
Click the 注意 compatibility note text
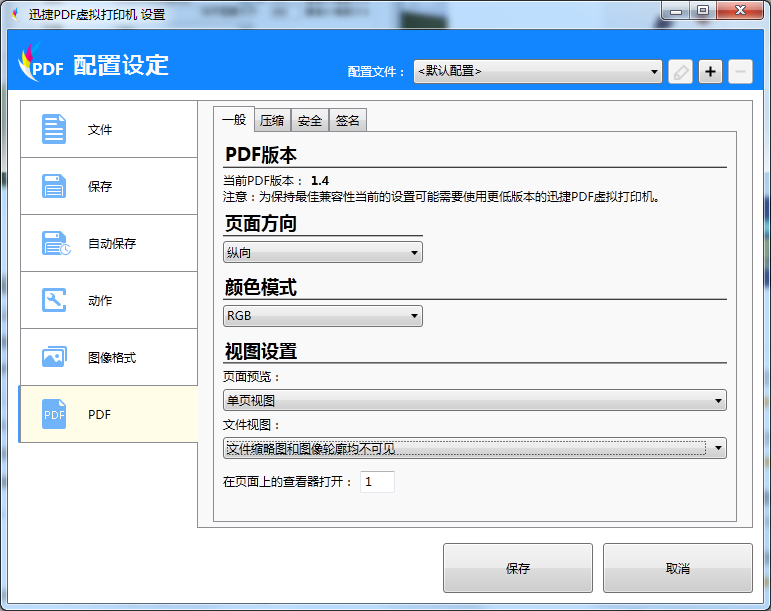pyautogui.click(x=441, y=197)
